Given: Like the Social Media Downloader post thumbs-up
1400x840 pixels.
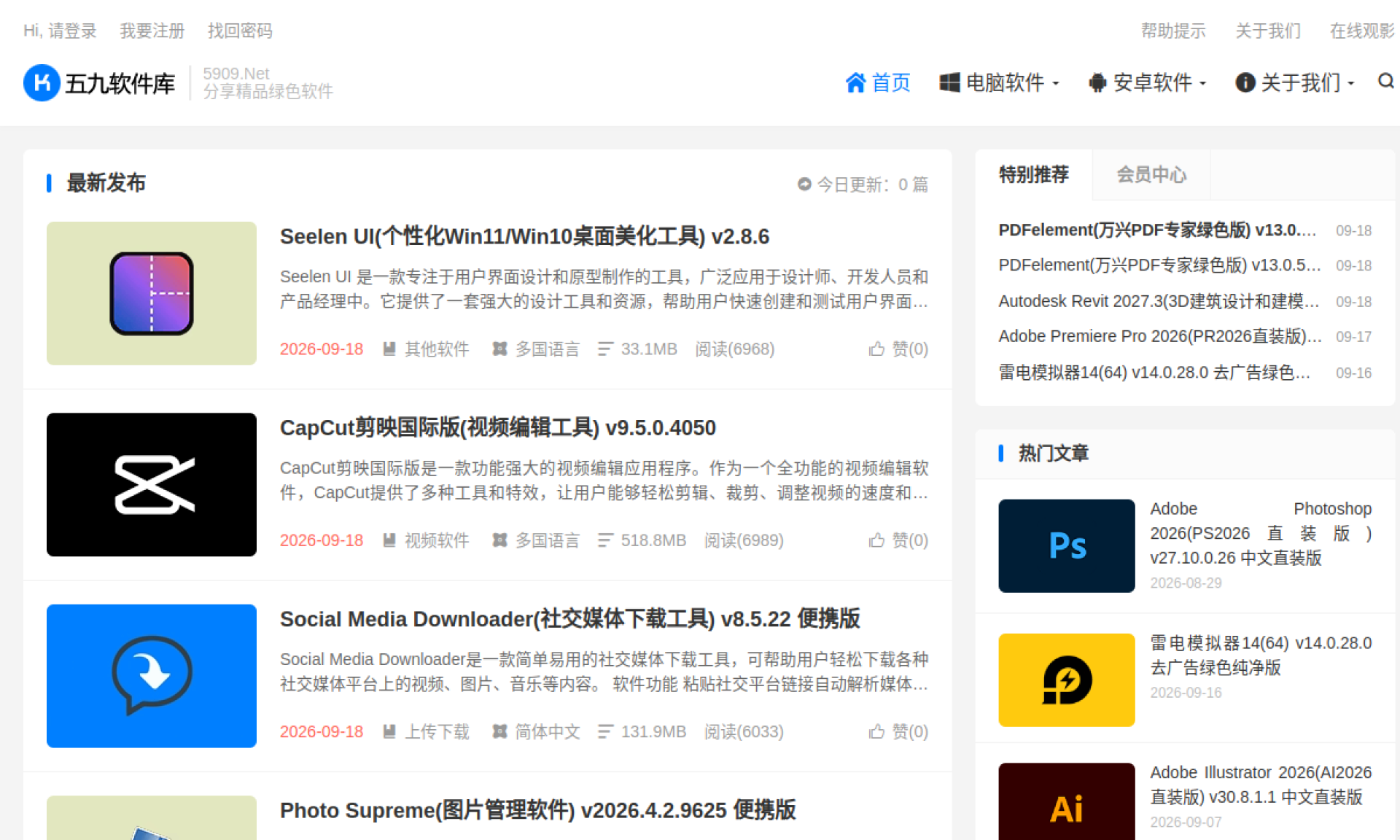Looking at the screenshot, I should point(876,731).
